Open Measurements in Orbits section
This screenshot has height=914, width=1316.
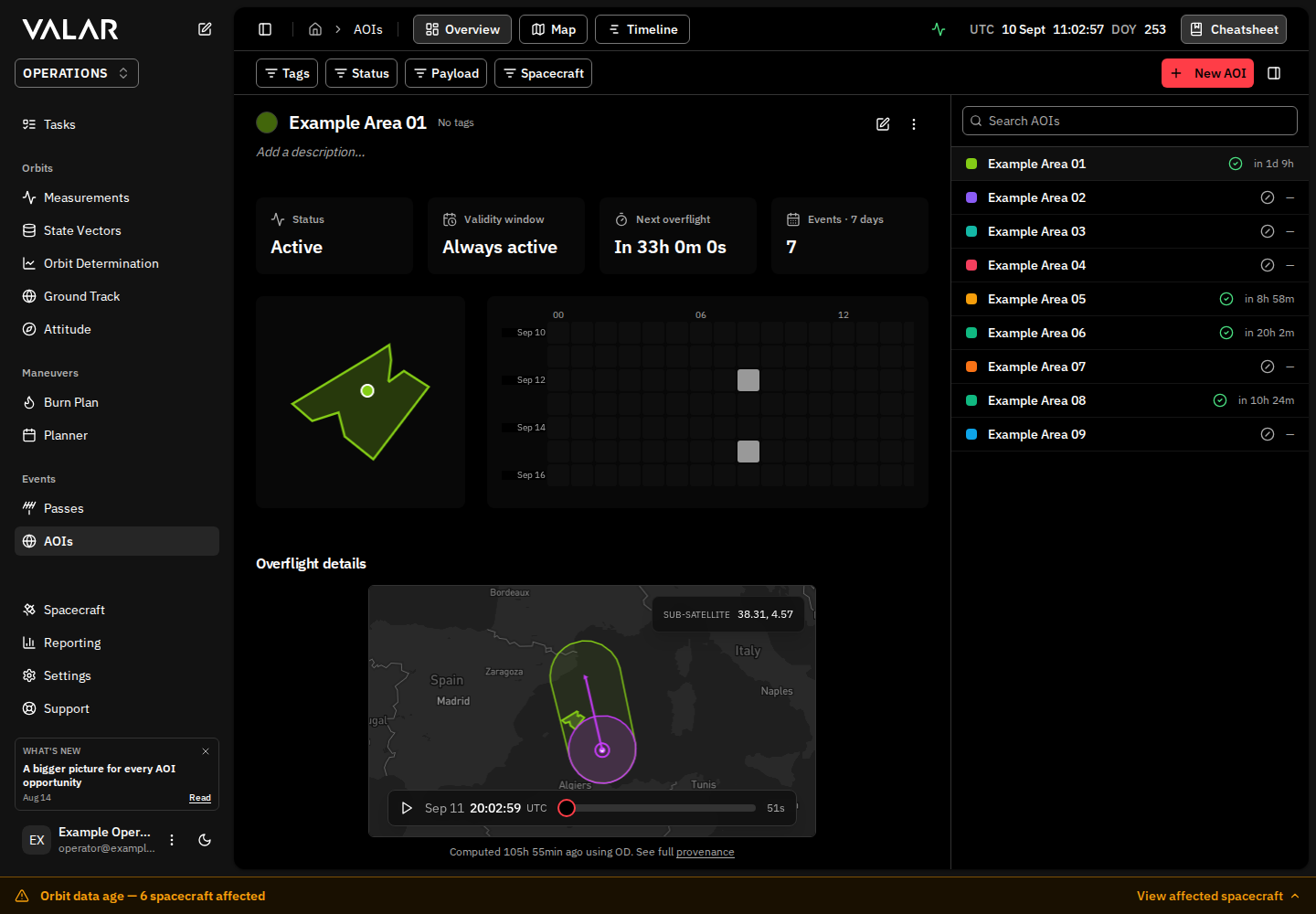(117, 197)
